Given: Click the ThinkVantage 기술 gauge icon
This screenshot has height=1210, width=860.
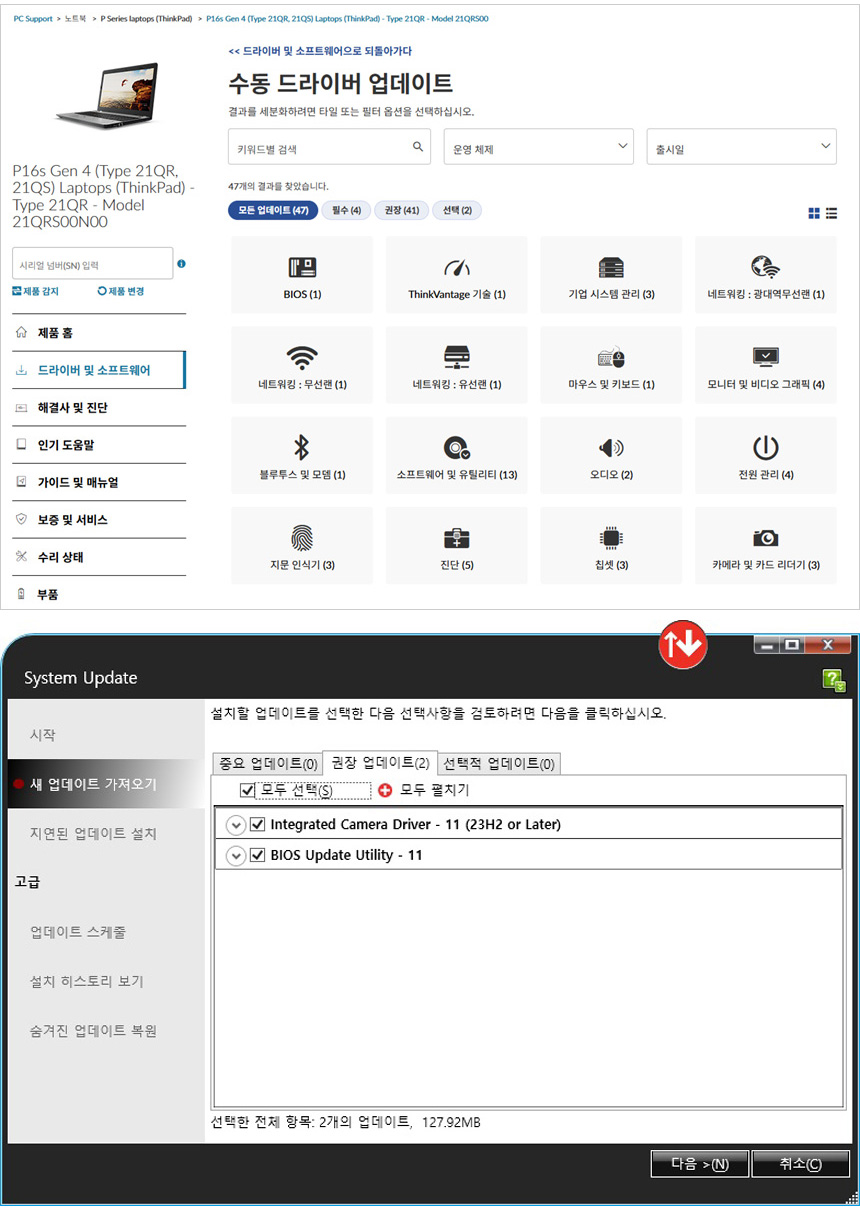Looking at the screenshot, I should (x=456, y=268).
